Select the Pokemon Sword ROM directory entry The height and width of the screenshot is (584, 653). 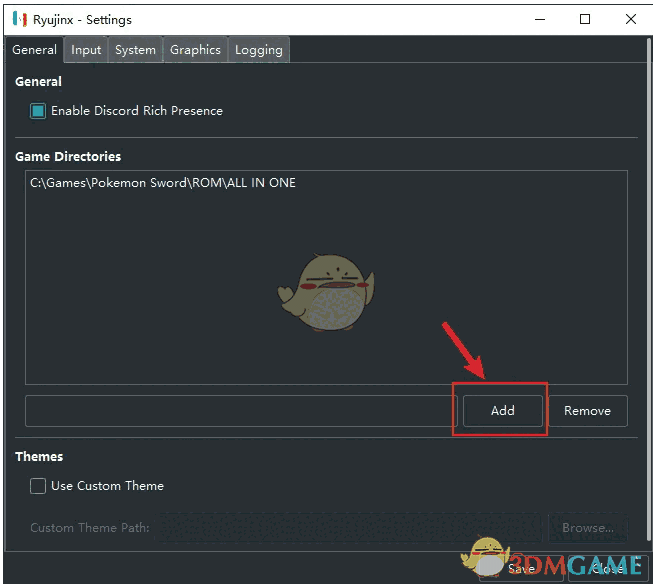pyautogui.click(x=163, y=182)
